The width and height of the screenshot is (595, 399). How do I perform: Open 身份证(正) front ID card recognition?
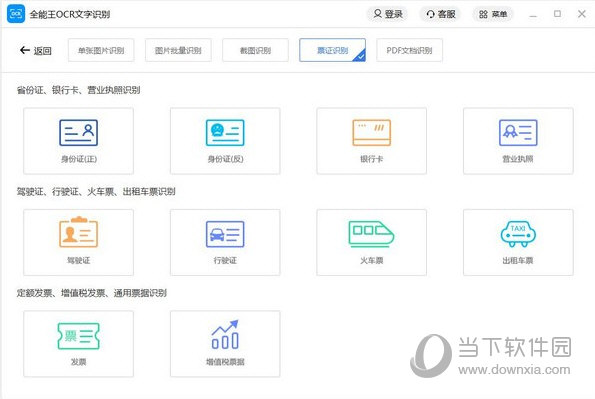click(79, 141)
